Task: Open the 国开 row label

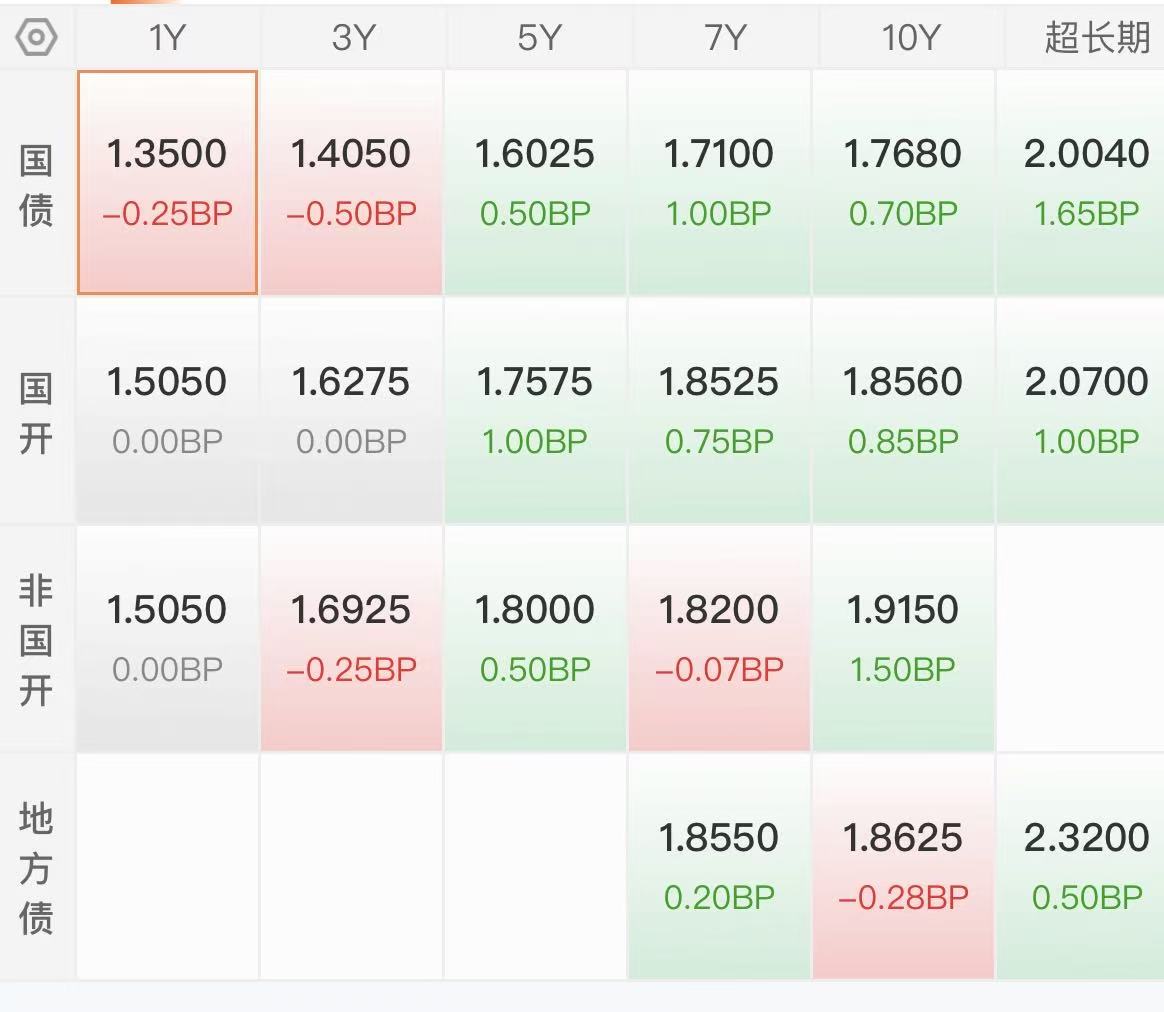Action: coord(36,412)
